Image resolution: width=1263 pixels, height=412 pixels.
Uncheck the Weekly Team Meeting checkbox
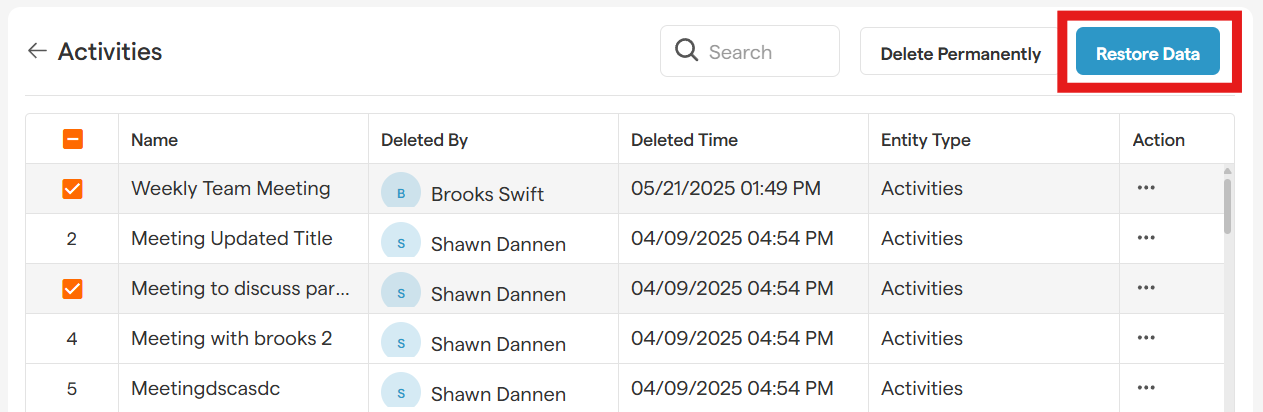pyautogui.click(x=72, y=189)
